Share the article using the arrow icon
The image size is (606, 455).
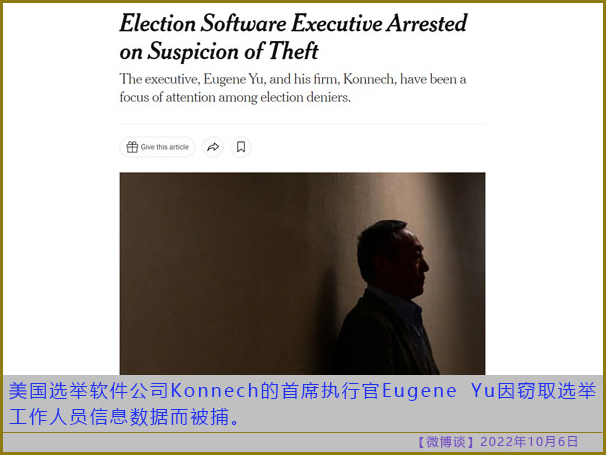[x=213, y=147]
